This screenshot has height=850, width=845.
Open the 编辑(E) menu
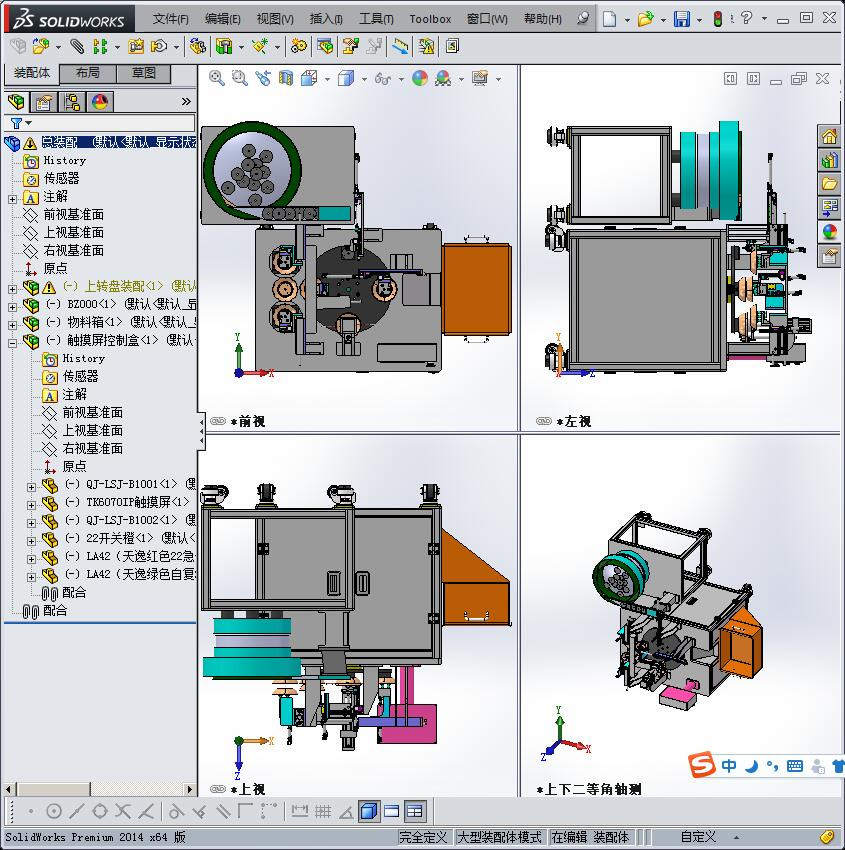(222, 19)
